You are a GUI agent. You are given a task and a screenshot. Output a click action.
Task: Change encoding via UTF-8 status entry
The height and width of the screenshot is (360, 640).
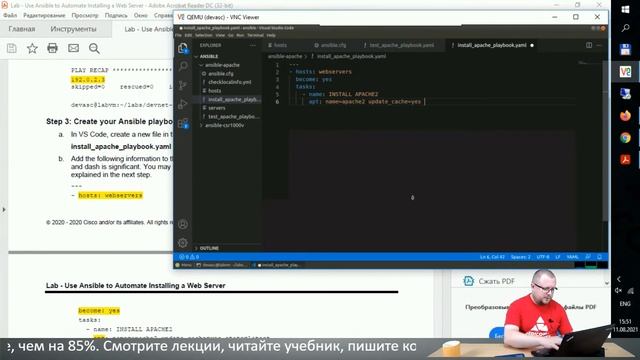pos(543,257)
